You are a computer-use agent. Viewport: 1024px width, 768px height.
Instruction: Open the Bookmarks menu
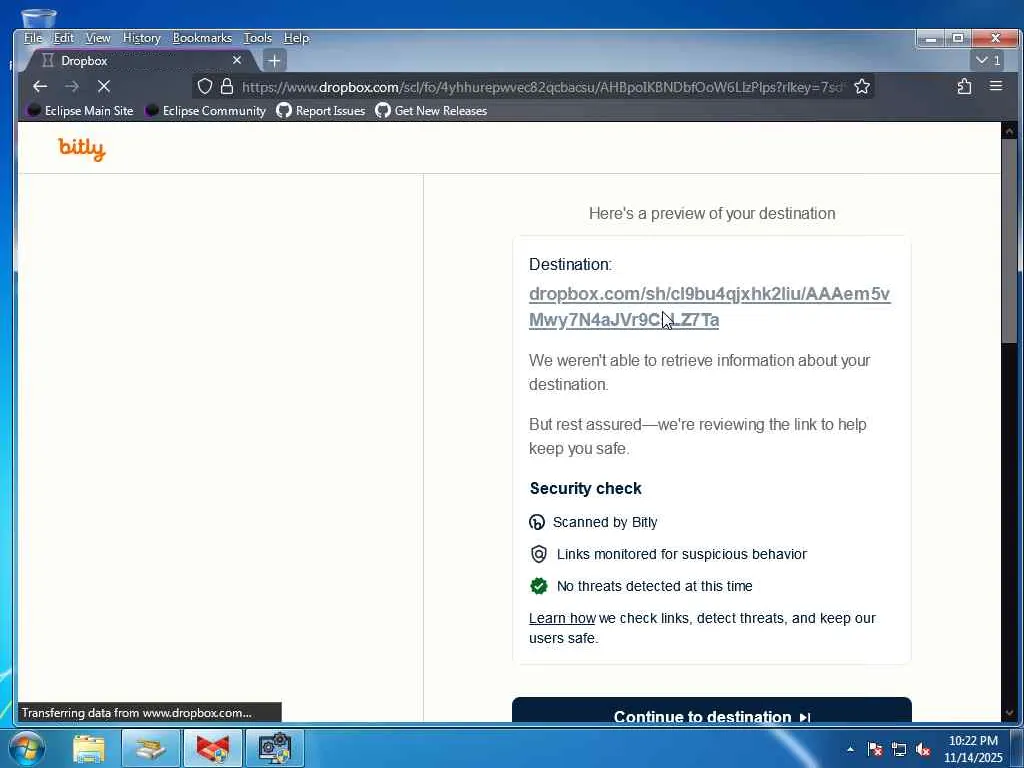click(202, 38)
